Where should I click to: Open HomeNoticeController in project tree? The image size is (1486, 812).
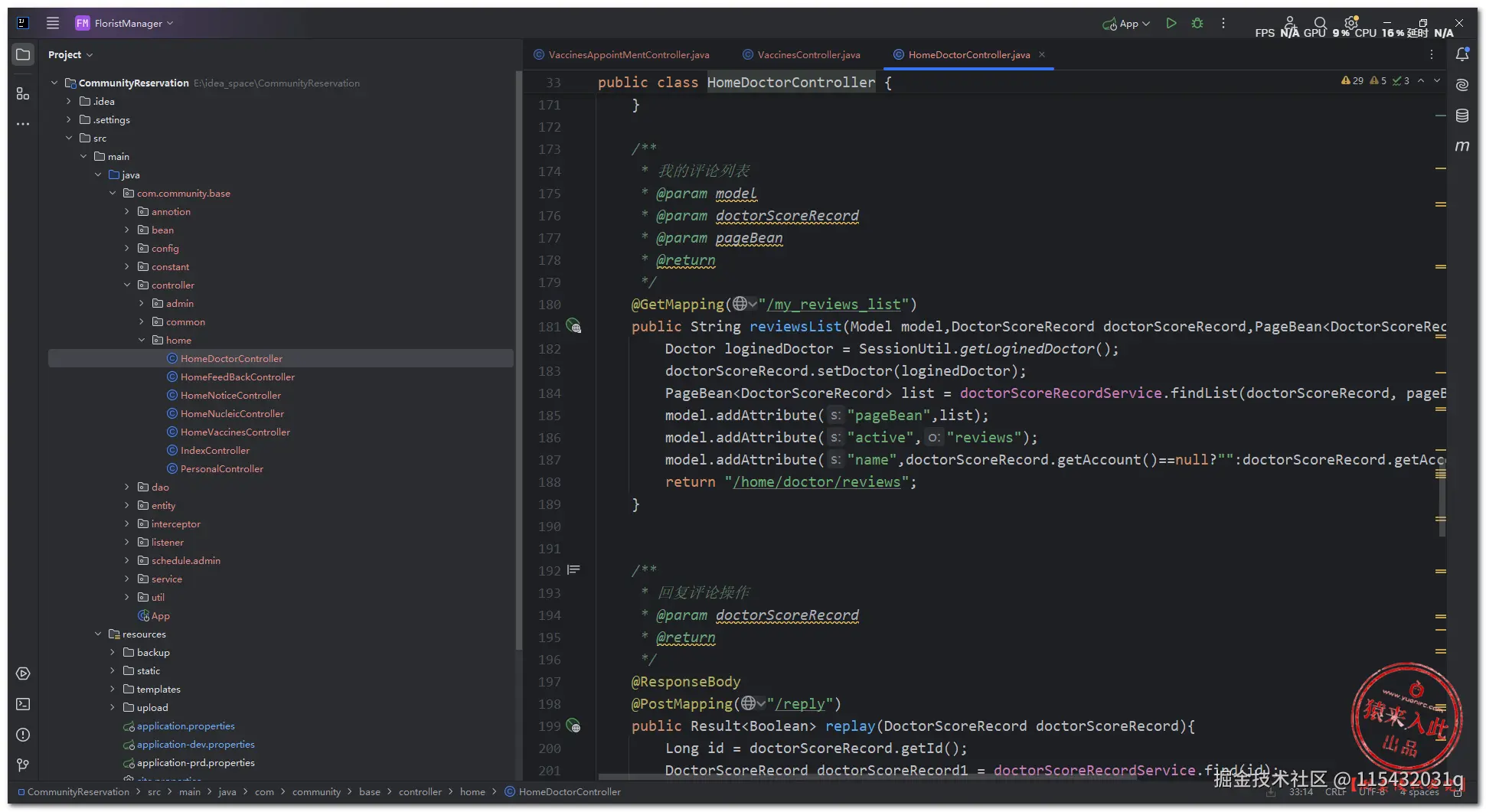(x=230, y=395)
